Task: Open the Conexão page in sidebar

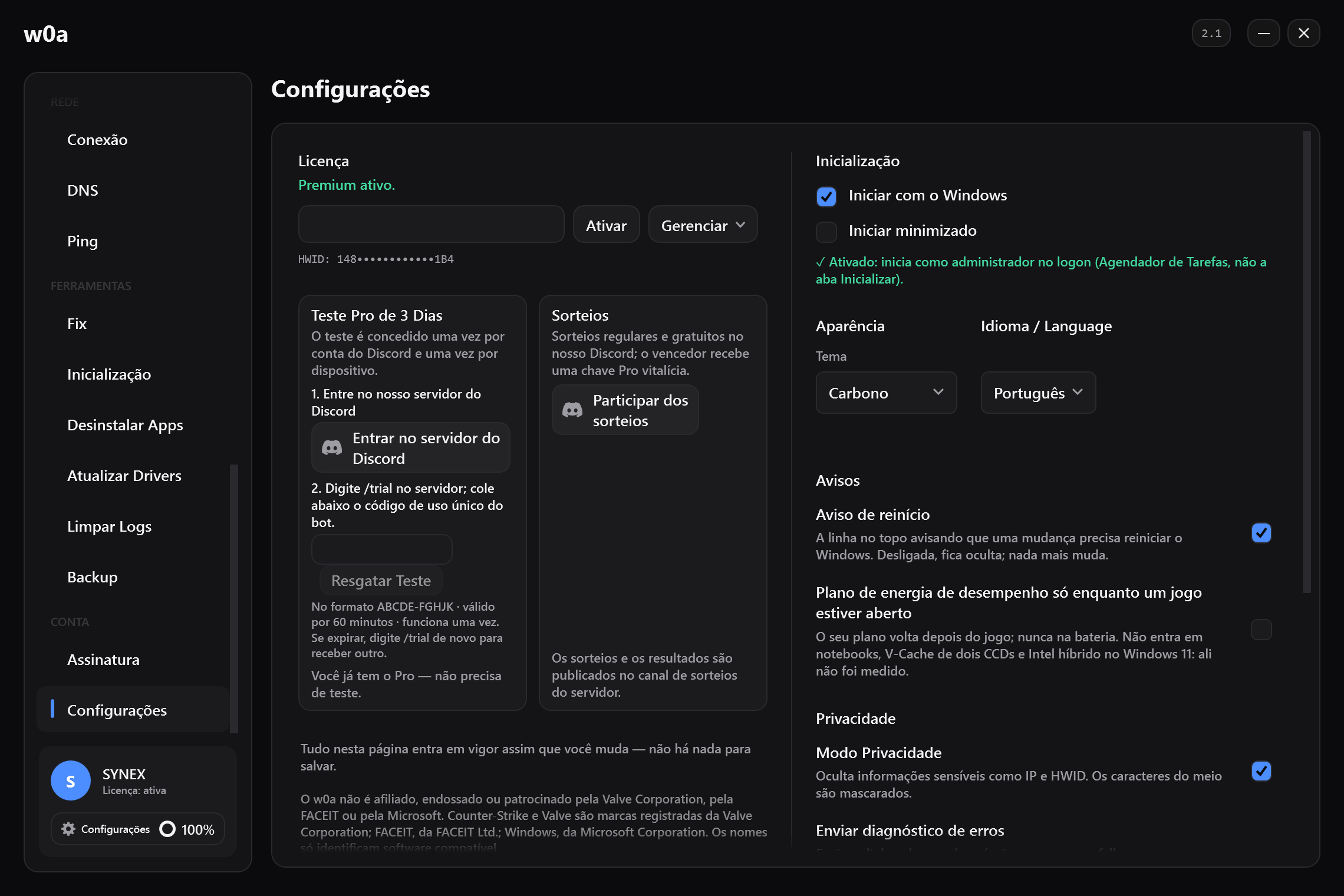Action: click(133, 140)
